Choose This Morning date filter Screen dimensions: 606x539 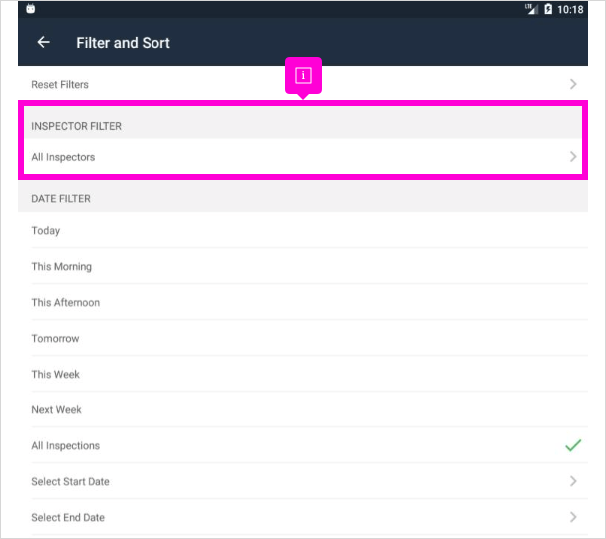point(303,266)
